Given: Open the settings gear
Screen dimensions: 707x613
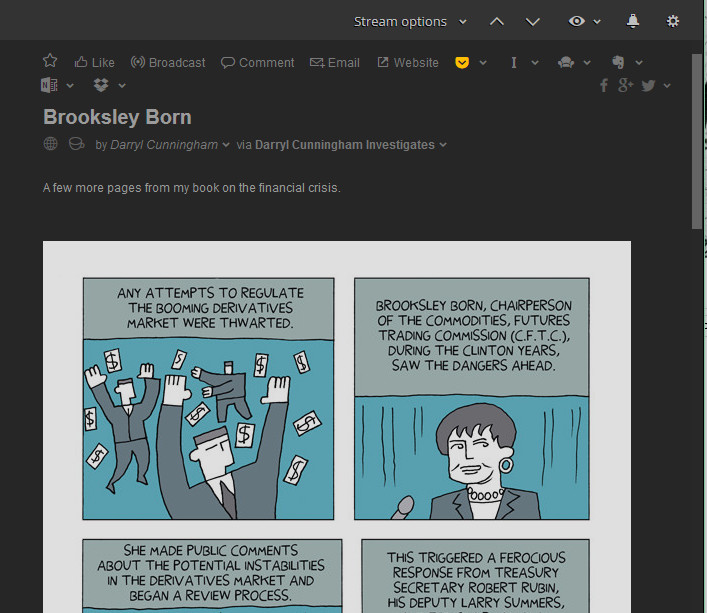Looking at the screenshot, I should coord(672,21).
